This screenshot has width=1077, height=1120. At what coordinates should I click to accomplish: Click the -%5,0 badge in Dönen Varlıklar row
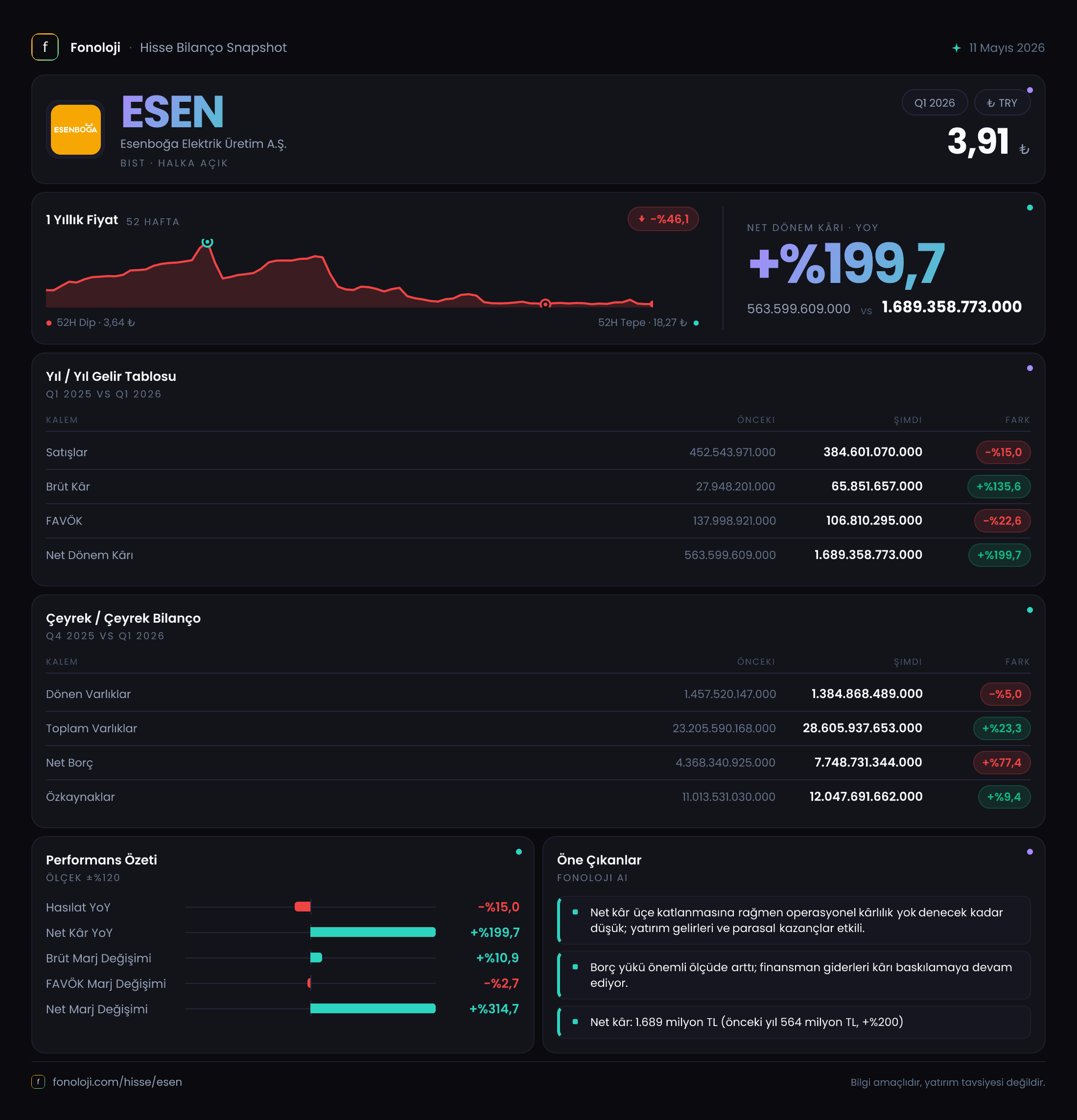(1006, 694)
